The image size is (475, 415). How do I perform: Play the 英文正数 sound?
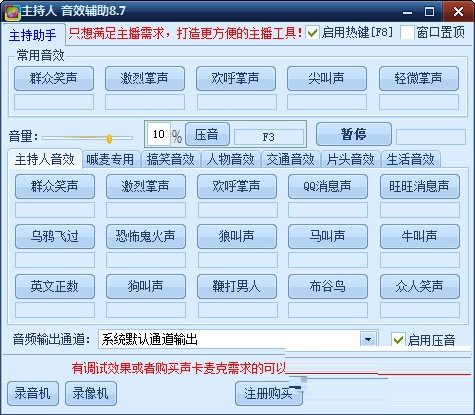(x=55, y=286)
